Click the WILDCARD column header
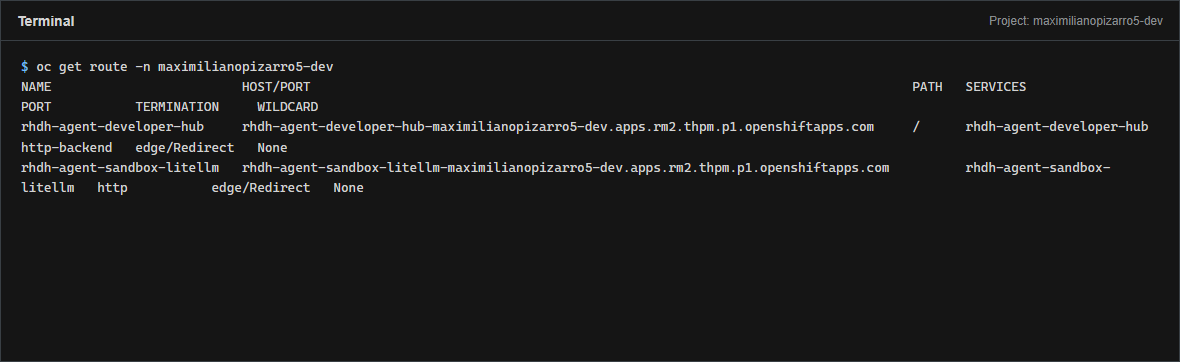This screenshot has height=362, width=1180. (x=287, y=107)
